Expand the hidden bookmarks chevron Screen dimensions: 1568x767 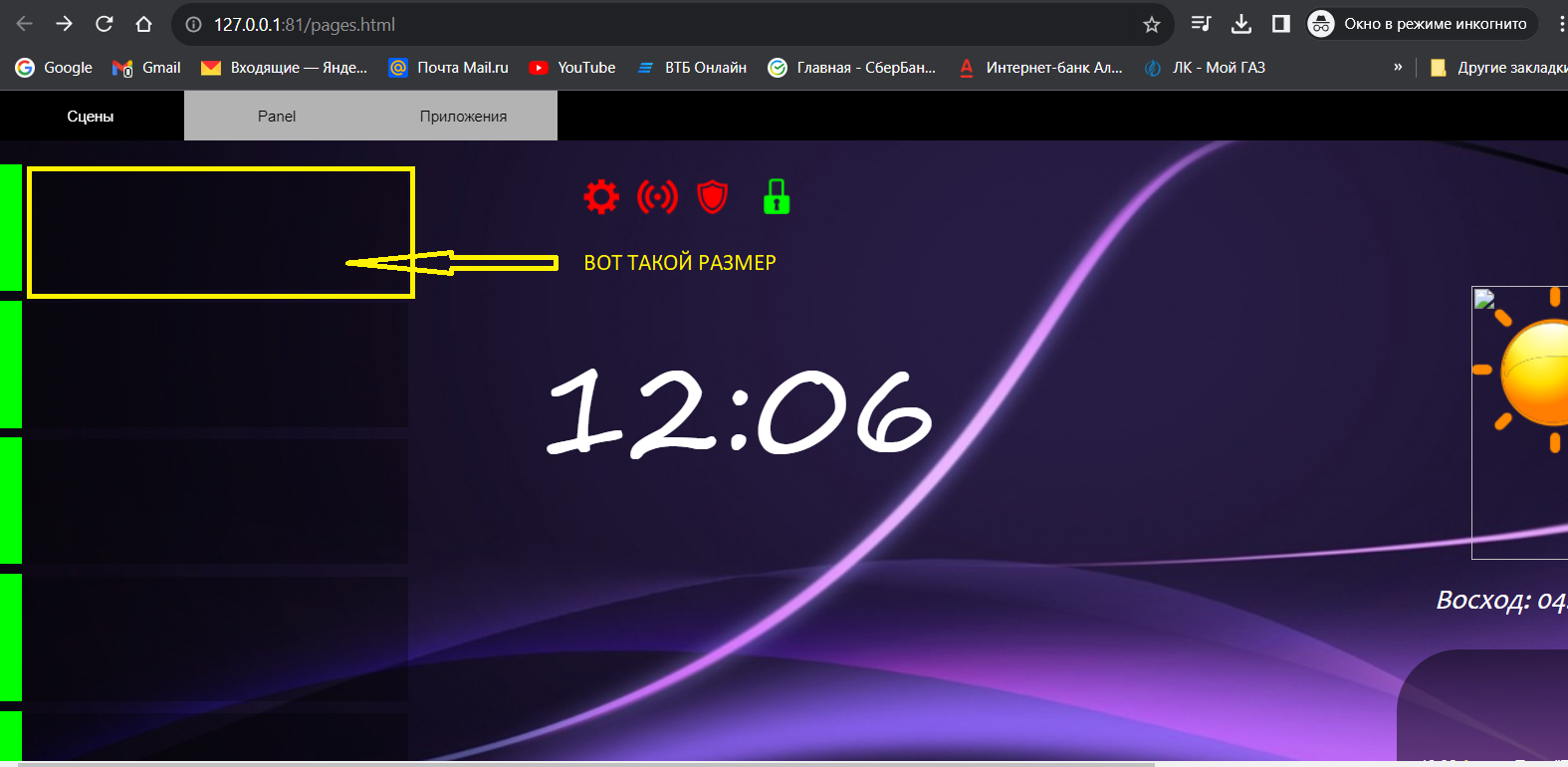pyautogui.click(x=1398, y=68)
